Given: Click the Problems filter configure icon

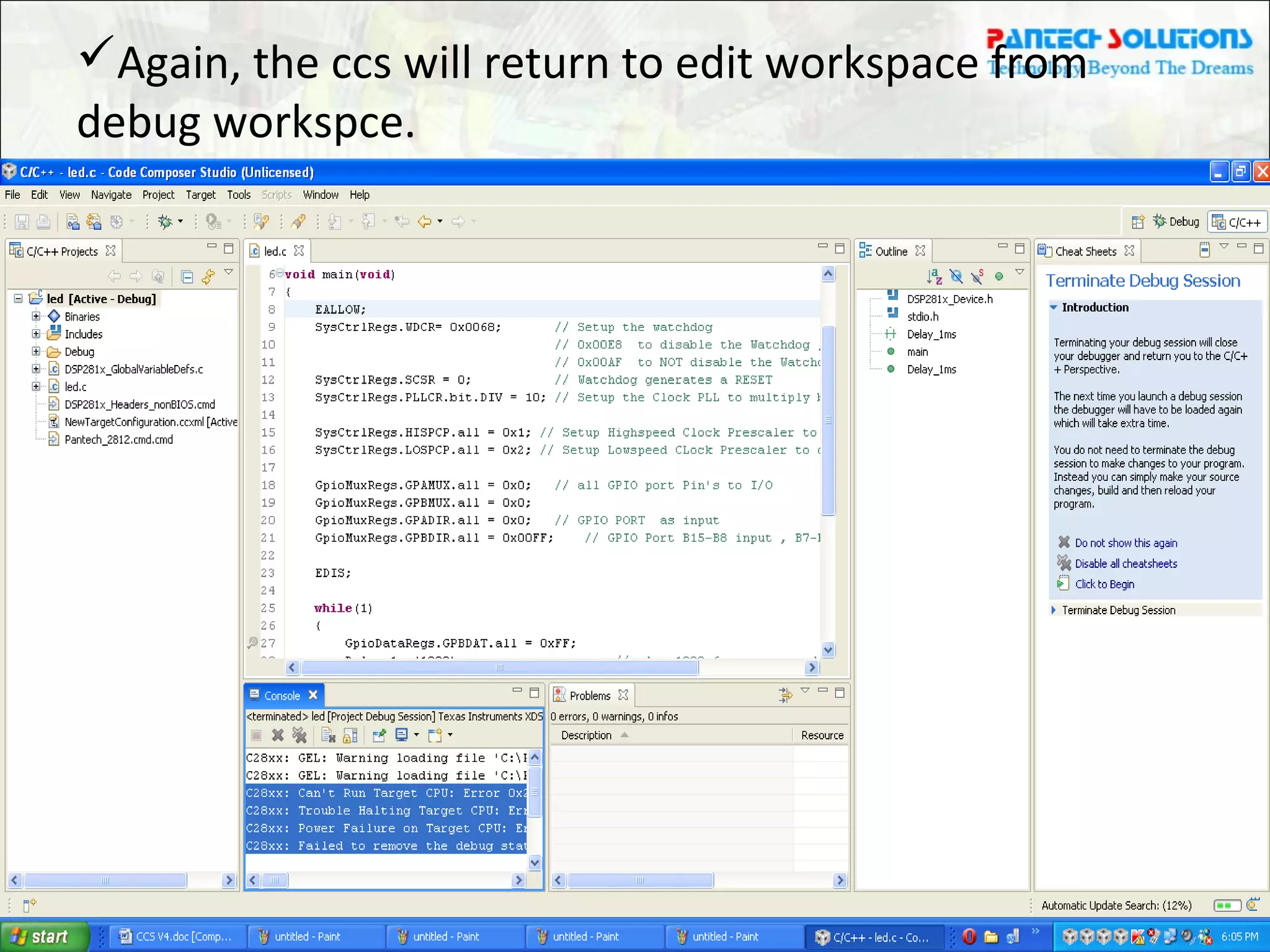Looking at the screenshot, I should pos(785,694).
